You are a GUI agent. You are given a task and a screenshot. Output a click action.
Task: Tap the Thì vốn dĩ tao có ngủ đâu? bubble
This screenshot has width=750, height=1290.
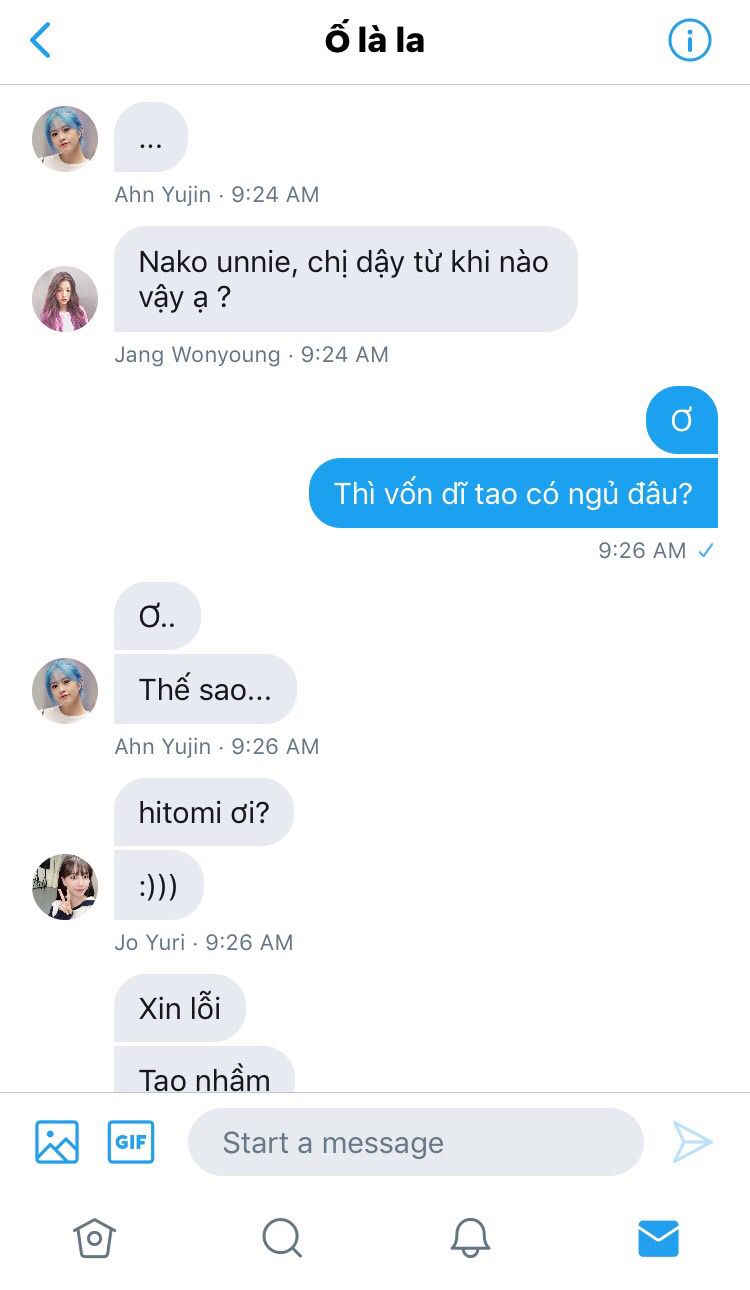click(x=513, y=493)
